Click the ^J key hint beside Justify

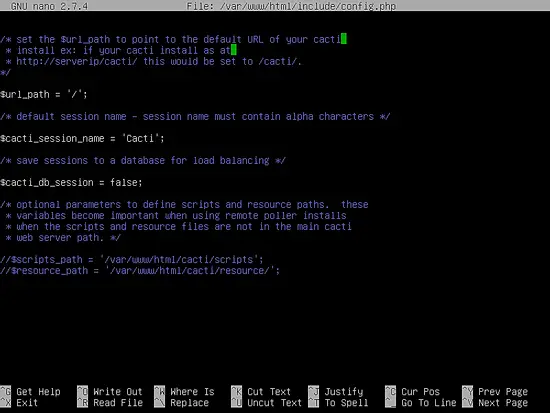tap(314, 392)
